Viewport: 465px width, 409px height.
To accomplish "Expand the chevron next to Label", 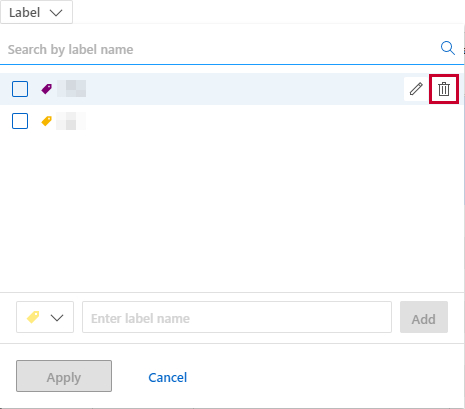I will [x=56, y=13].
